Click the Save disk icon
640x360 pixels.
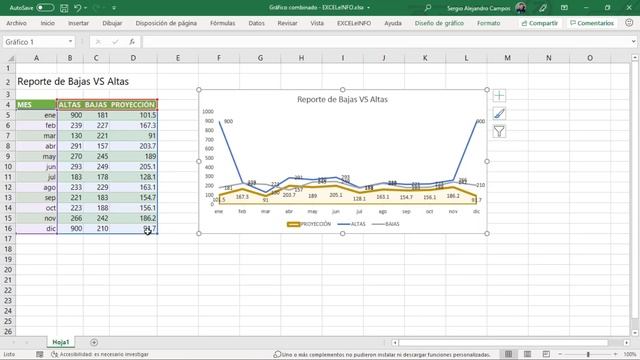click(x=64, y=8)
